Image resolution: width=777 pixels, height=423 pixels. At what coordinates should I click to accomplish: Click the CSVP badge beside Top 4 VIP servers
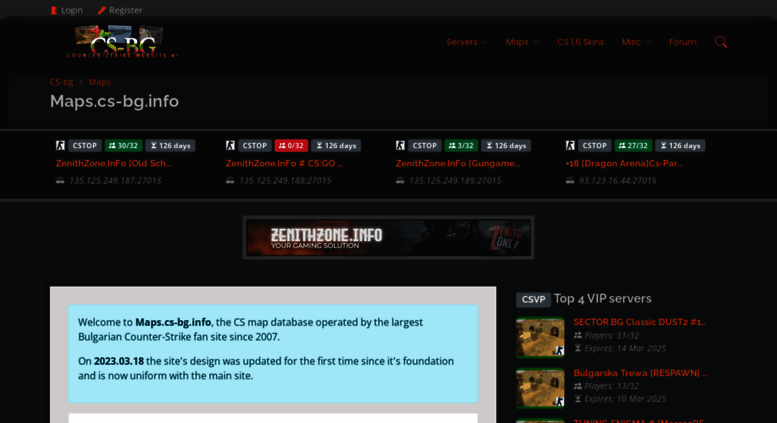(x=533, y=299)
